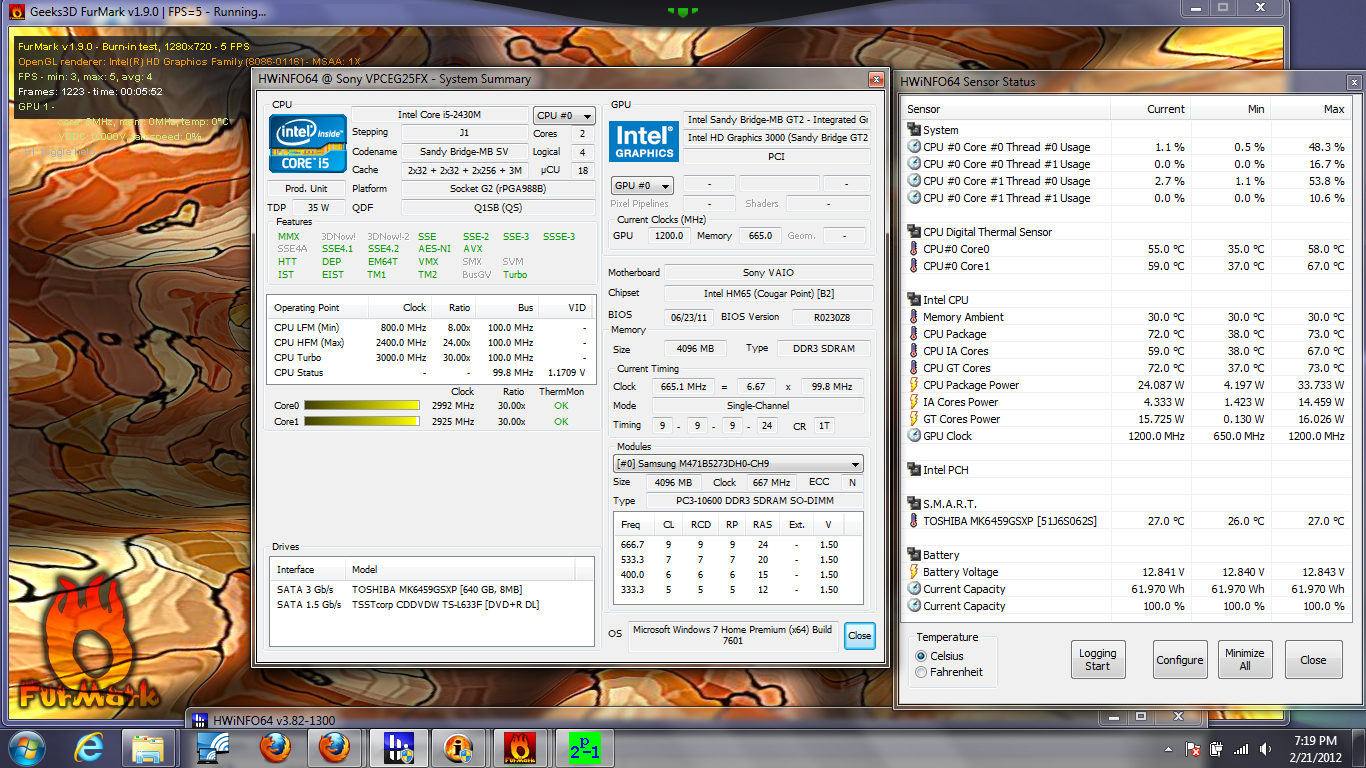The width and height of the screenshot is (1366, 768).
Task: Select the Battery Voltage sensor row
Action: tap(1127, 572)
